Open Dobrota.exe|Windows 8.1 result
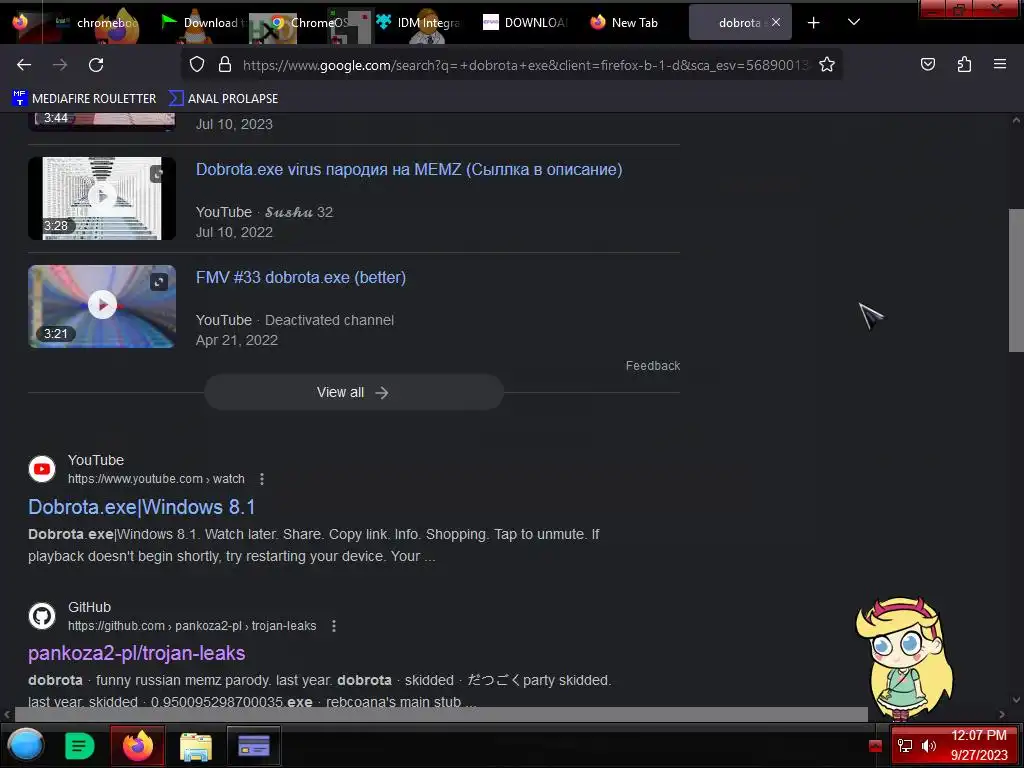The width and height of the screenshot is (1024, 768). [x=142, y=507]
